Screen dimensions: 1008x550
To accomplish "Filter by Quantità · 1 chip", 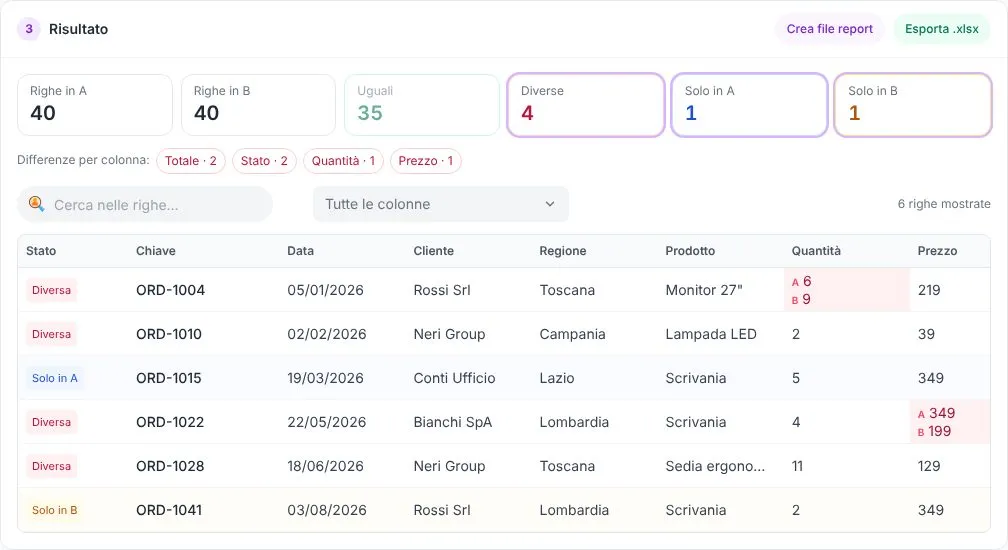I will click(343, 161).
